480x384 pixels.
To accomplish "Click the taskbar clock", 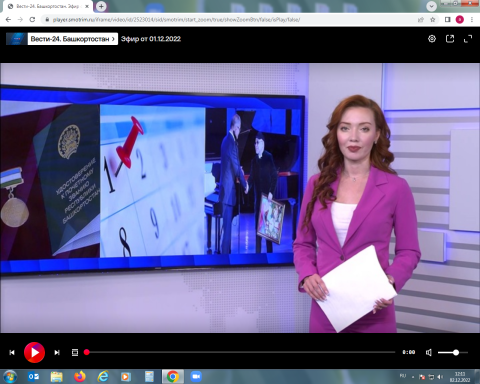I will click(x=460, y=377).
